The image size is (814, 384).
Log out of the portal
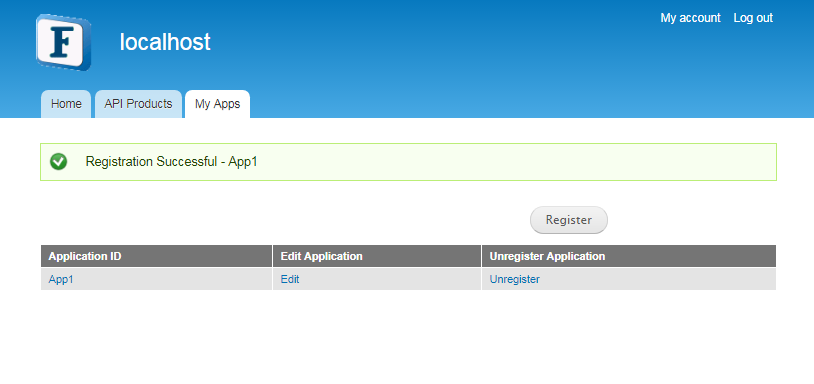pos(753,18)
